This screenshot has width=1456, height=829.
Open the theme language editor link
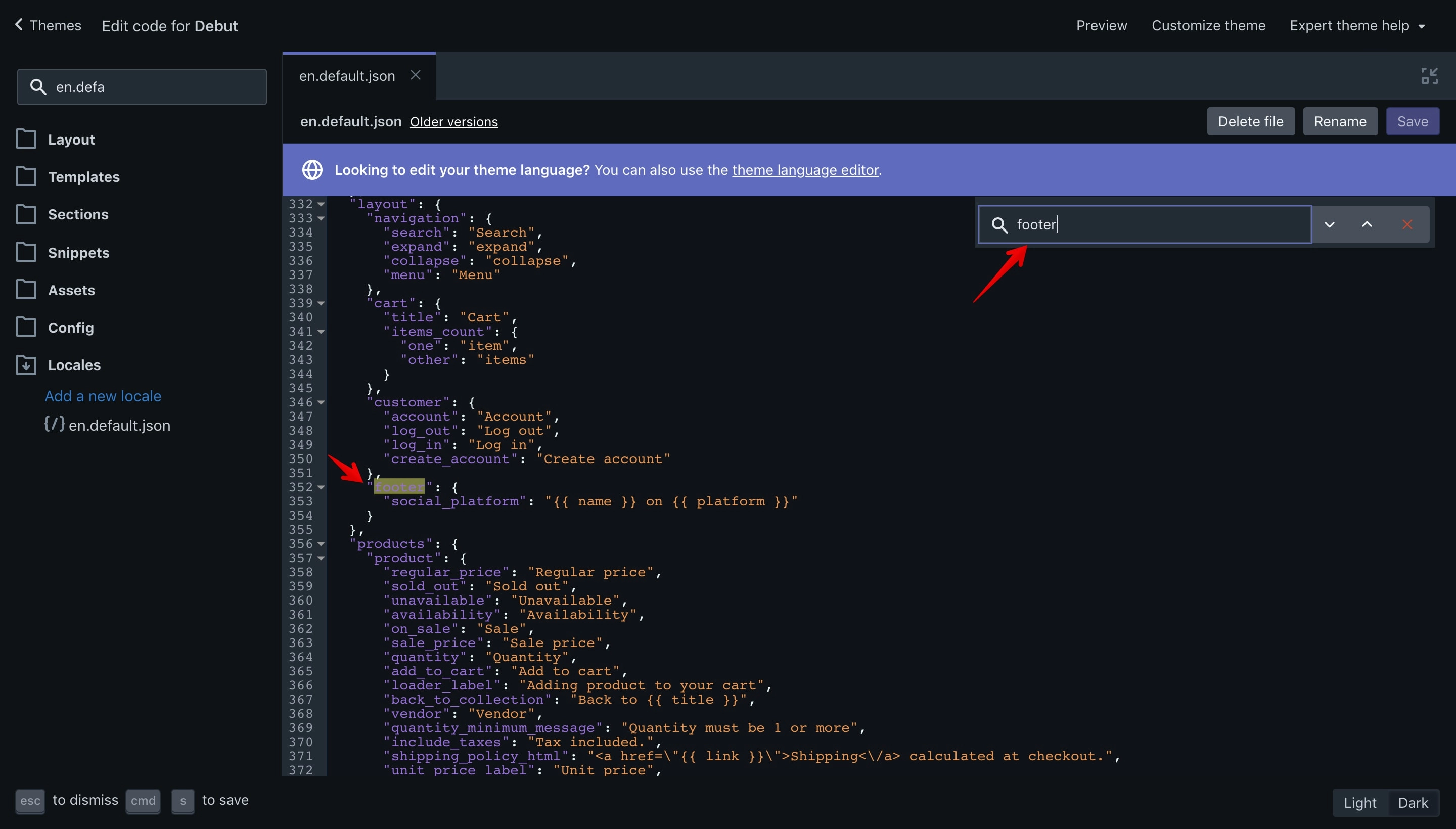coord(805,170)
